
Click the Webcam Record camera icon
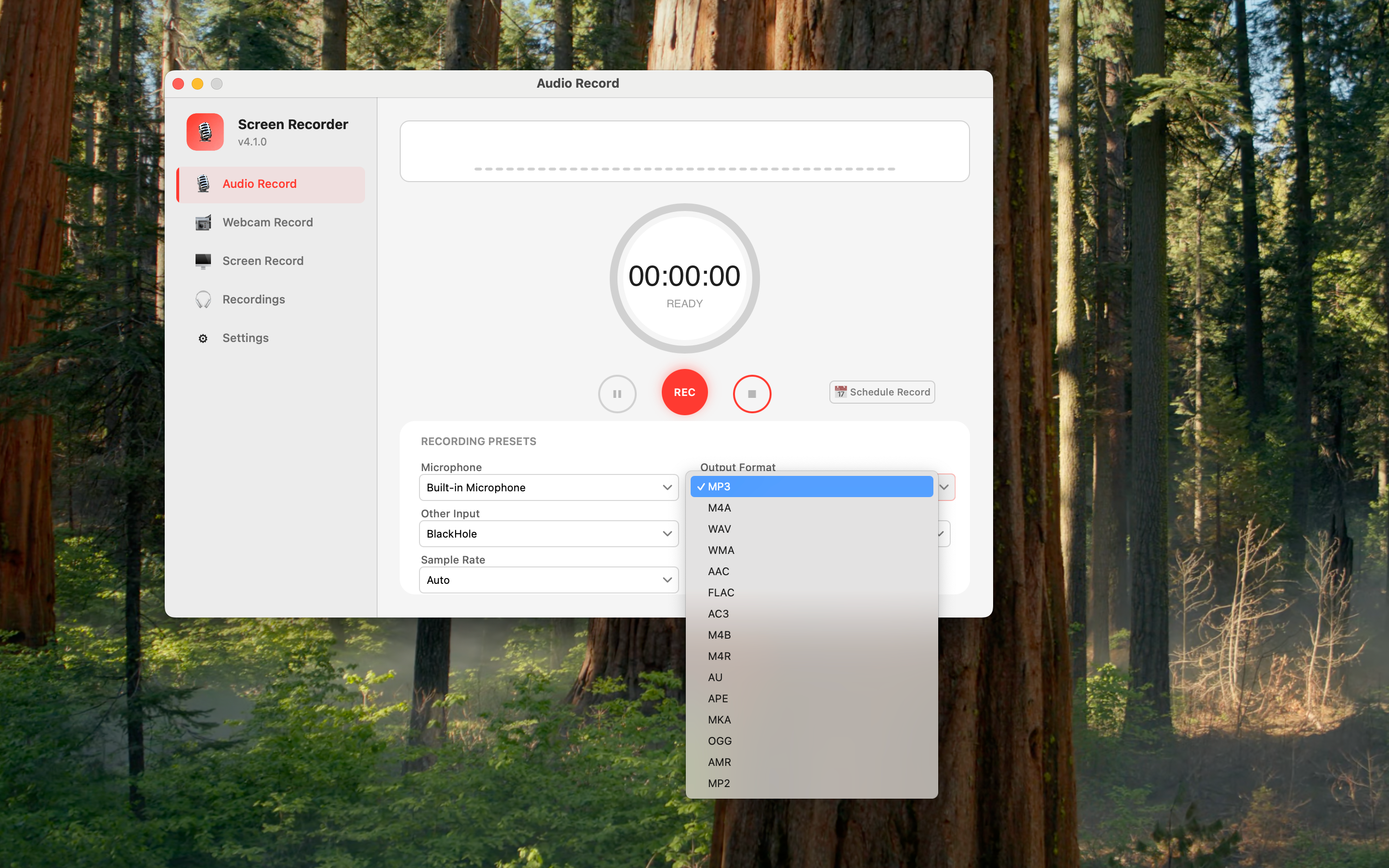tap(203, 223)
